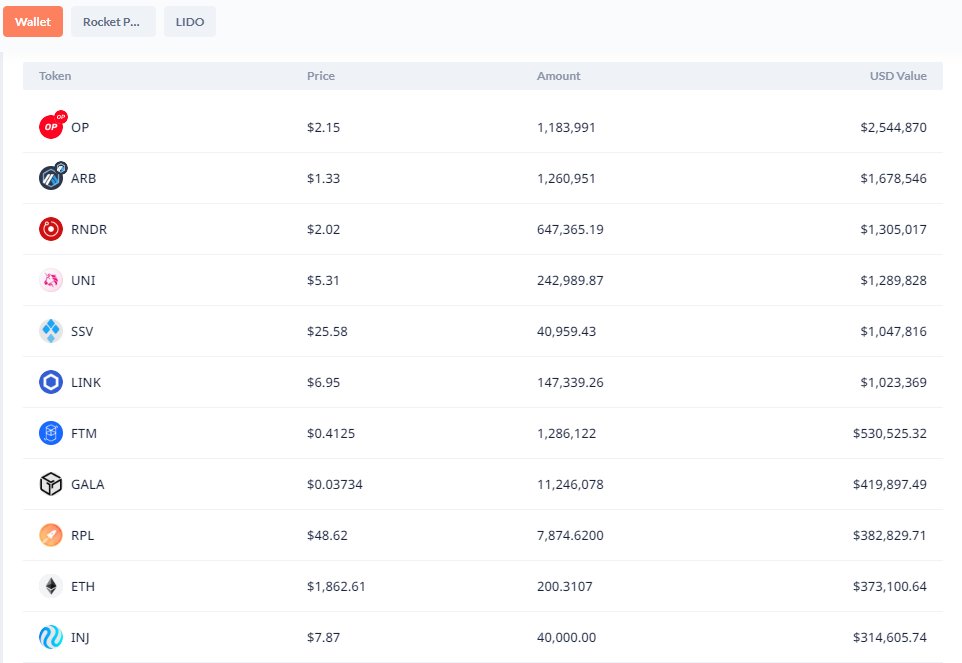The width and height of the screenshot is (962, 663).
Task: Click the ETH price $1,862.61
Action: point(336,586)
